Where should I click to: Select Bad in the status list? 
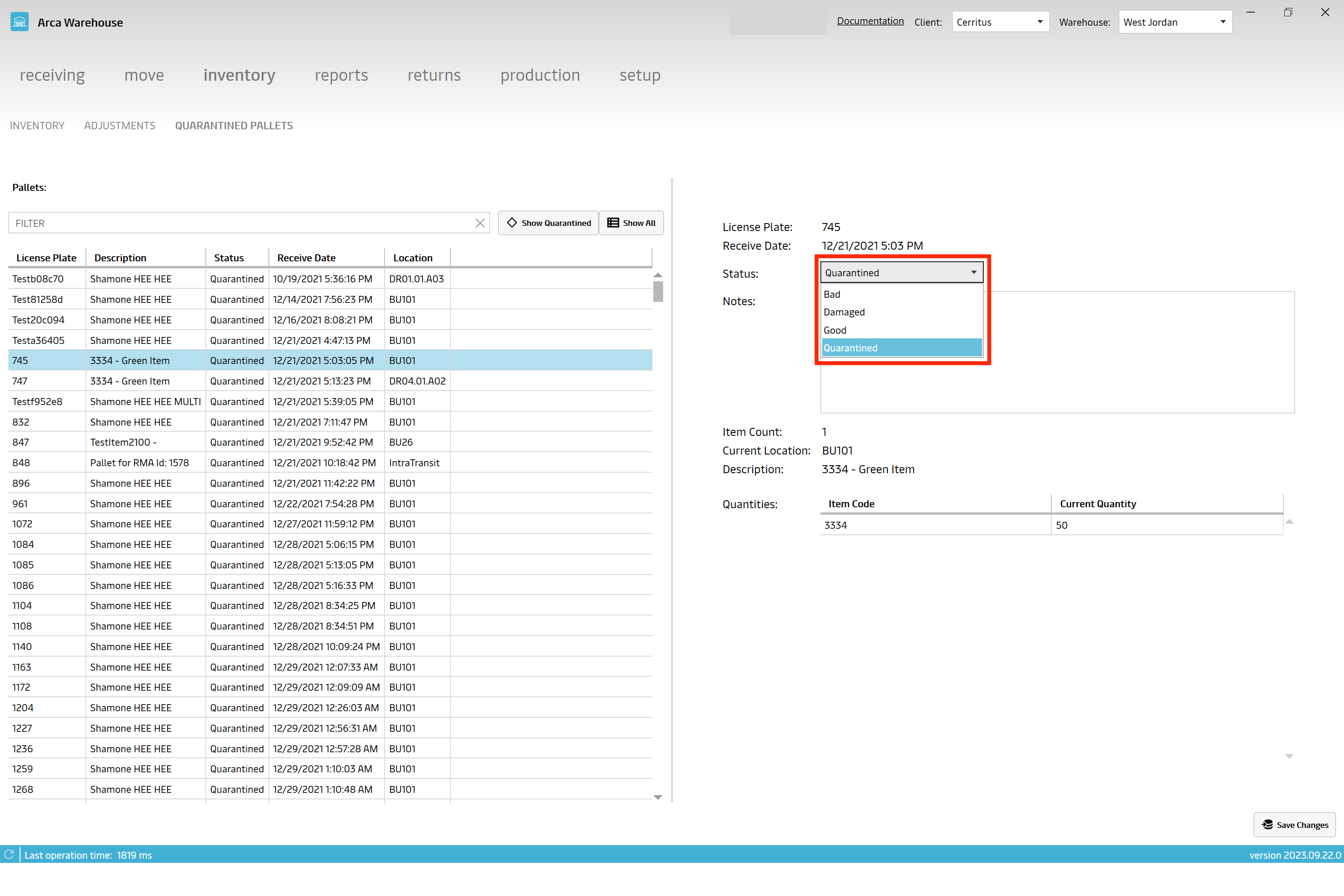pyautogui.click(x=902, y=294)
